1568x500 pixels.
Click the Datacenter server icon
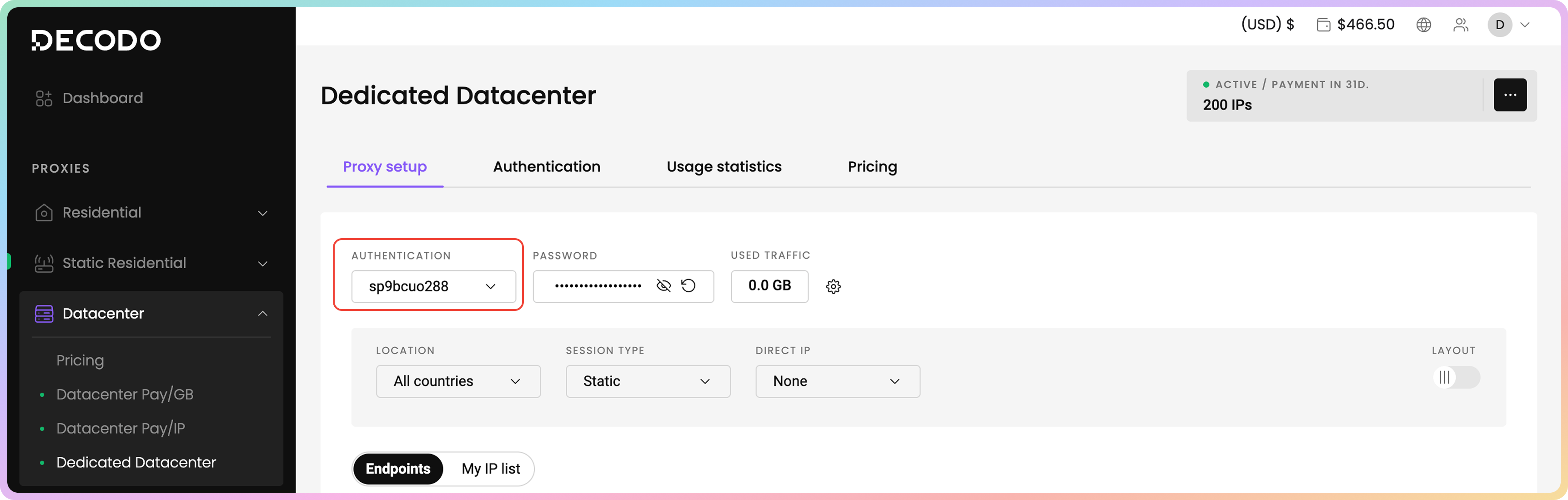44,314
